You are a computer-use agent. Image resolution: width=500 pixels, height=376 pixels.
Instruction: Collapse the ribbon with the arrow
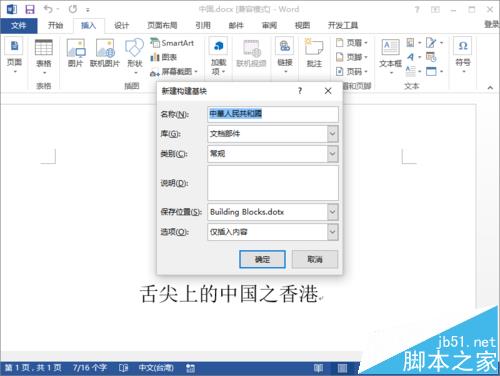[x=490, y=87]
